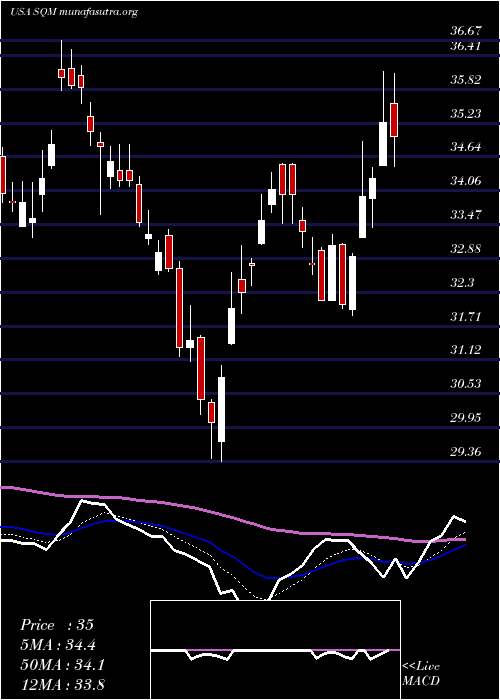500x700 pixels.
Task: Click the '<<Live MACD' label
Action: click(x=421, y=674)
